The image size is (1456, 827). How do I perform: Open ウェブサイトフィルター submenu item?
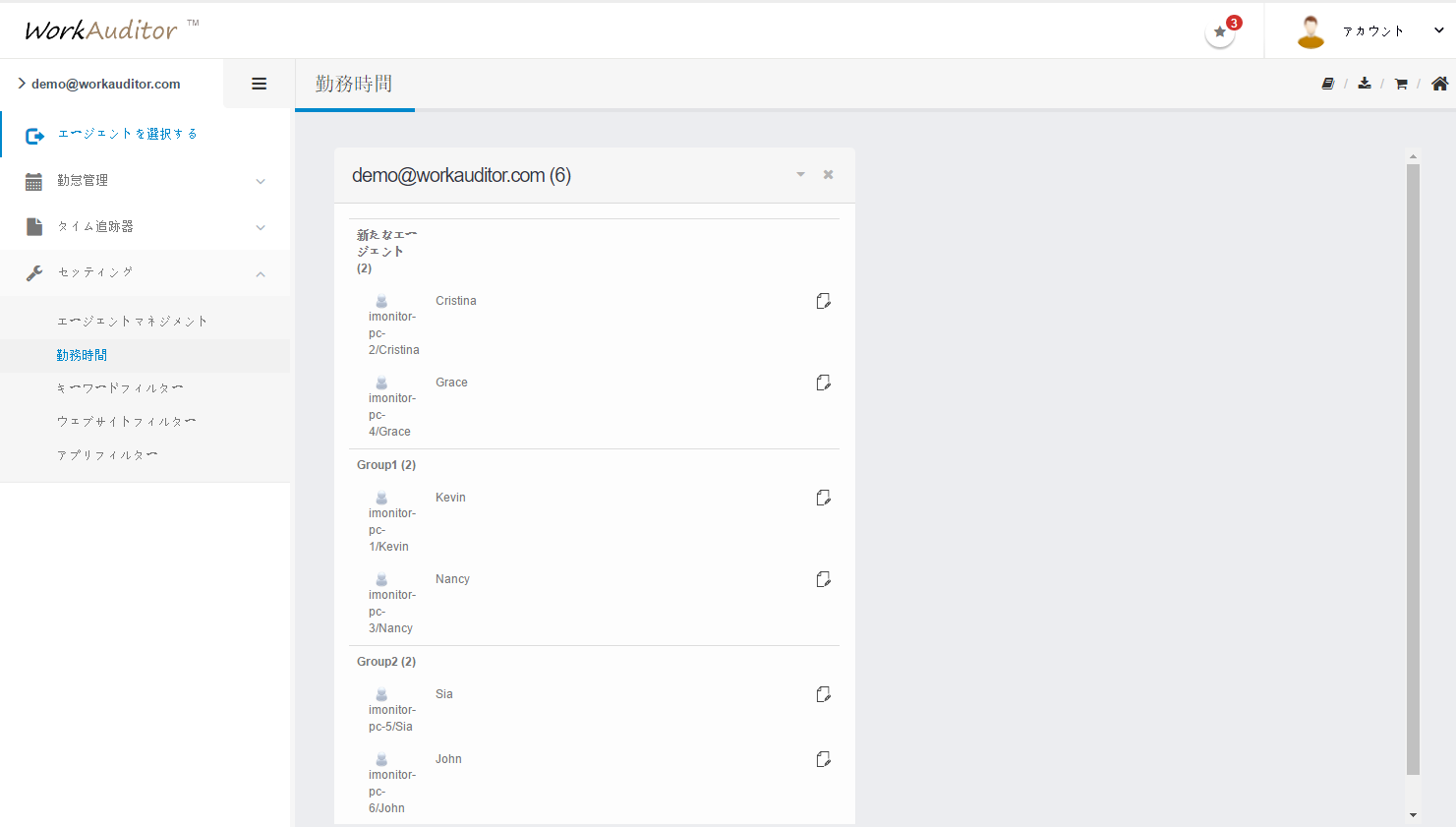click(126, 422)
